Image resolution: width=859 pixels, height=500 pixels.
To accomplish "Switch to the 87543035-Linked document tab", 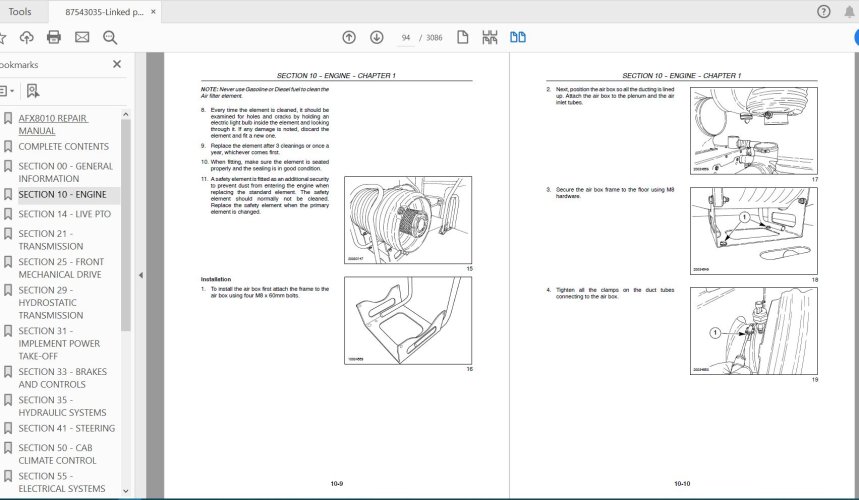I will 104,12.
